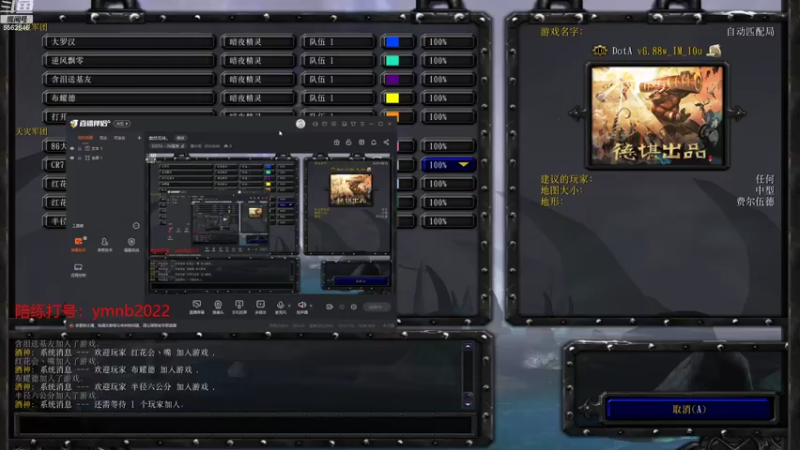
Task: Click purple color swatch for 含泪送基友
Action: (393, 80)
